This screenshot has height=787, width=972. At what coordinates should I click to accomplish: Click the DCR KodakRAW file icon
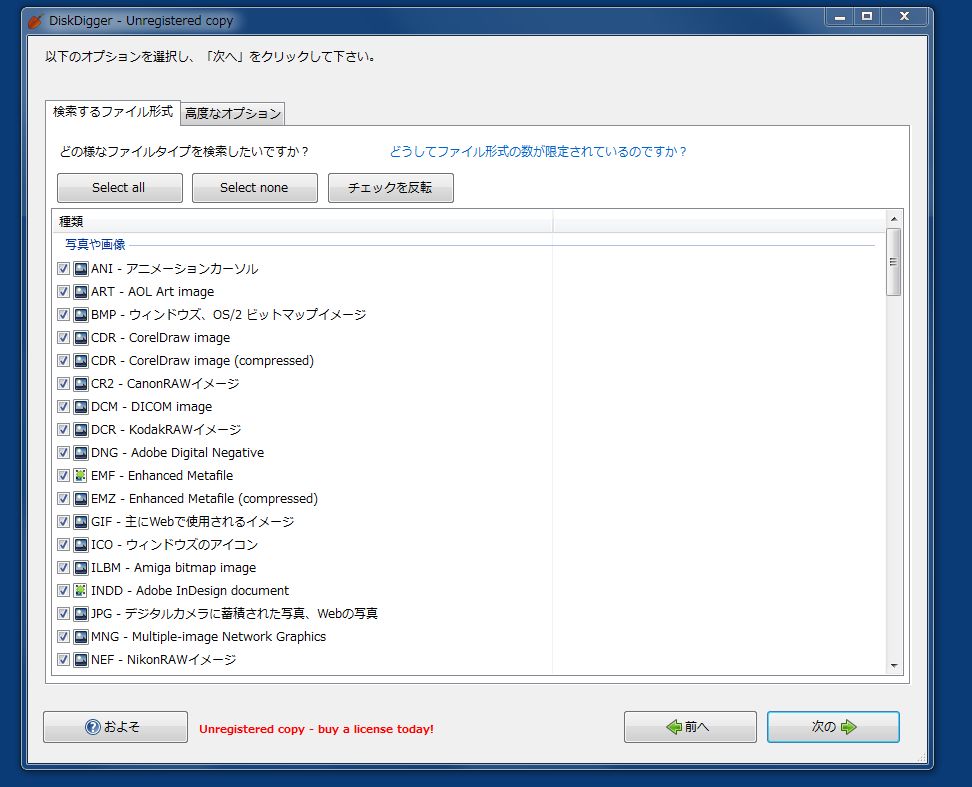pyautogui.click(x=81, y=429)
